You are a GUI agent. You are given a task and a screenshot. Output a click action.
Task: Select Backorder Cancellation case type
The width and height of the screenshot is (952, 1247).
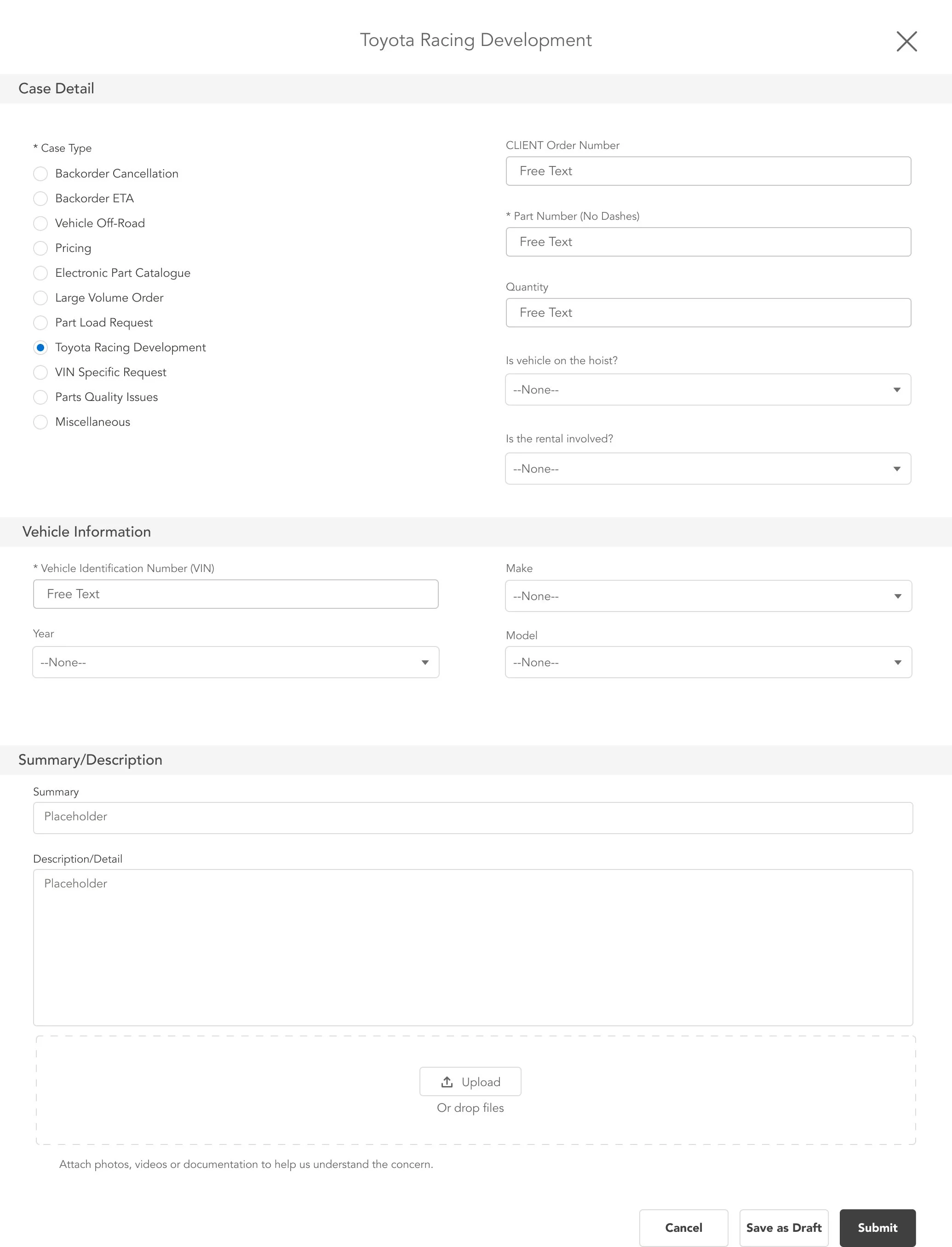pos(40,174)
